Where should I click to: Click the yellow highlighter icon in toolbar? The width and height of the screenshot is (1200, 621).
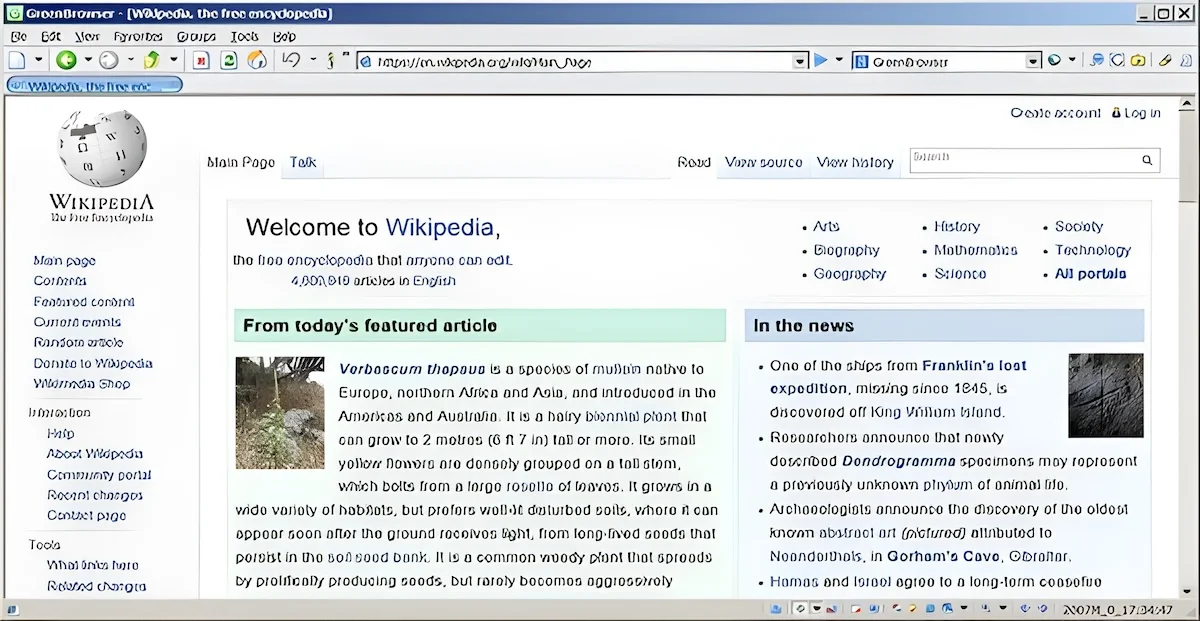point(1165,60)
